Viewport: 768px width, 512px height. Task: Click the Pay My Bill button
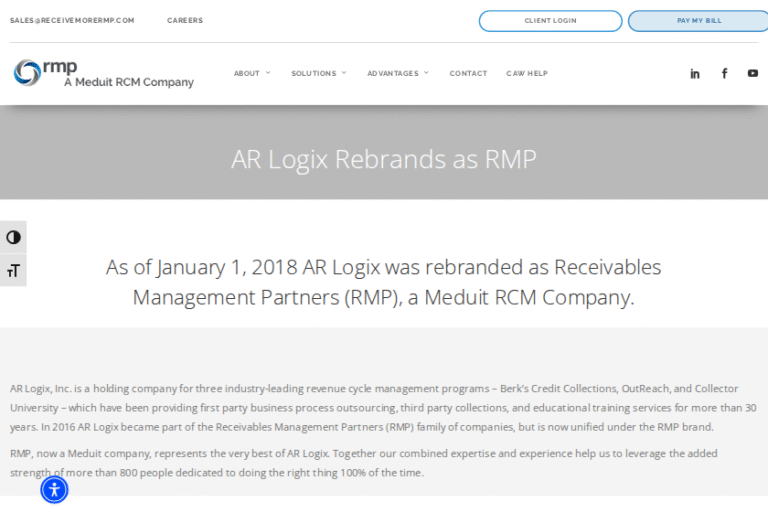pyautogui.click(x=698, y=21)
